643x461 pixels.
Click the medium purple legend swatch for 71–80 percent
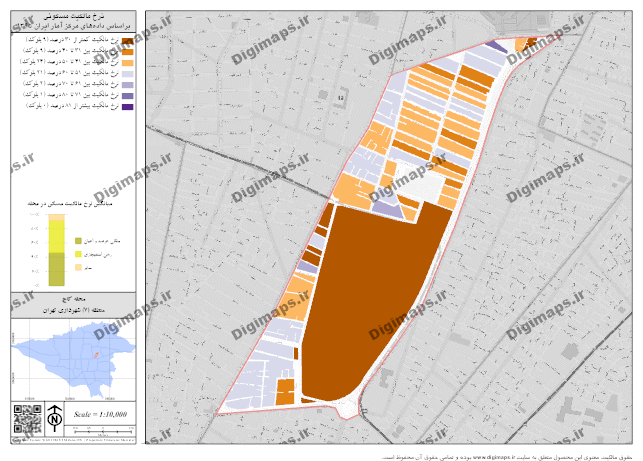(x=128, y=96)
